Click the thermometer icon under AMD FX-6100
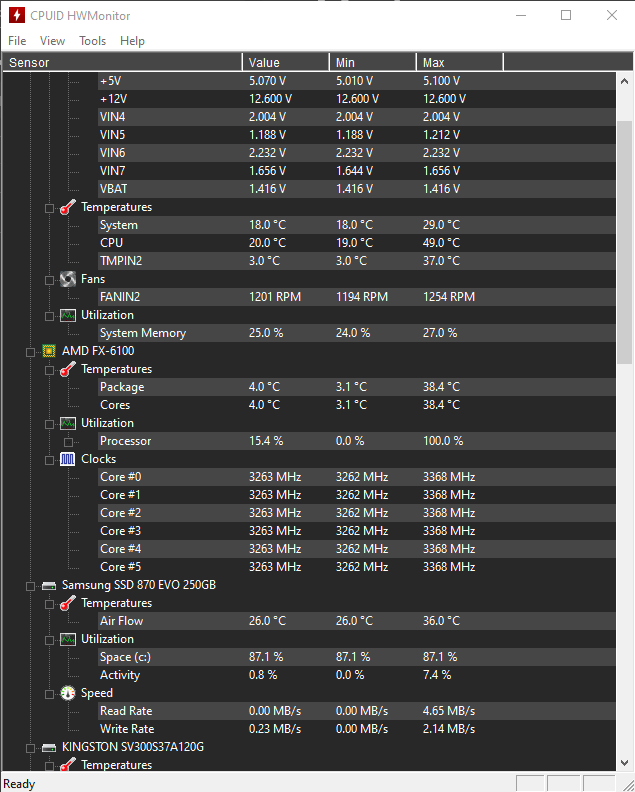 point(68,369)
